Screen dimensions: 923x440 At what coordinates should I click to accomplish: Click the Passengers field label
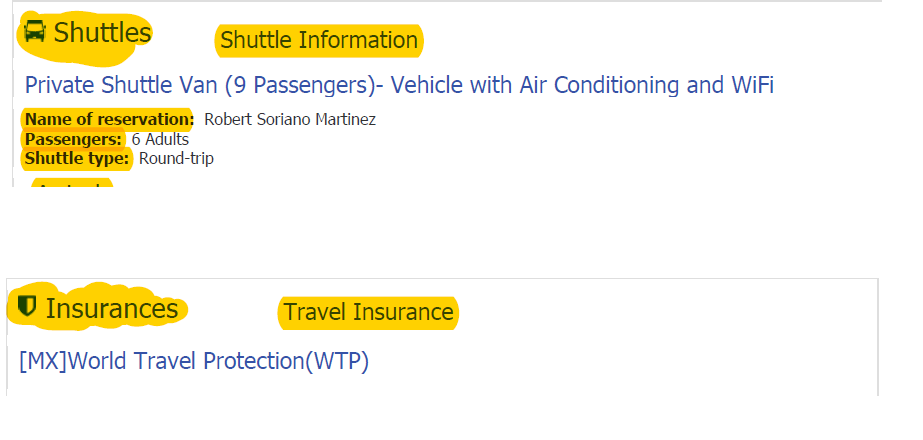(x=74, y=139)
